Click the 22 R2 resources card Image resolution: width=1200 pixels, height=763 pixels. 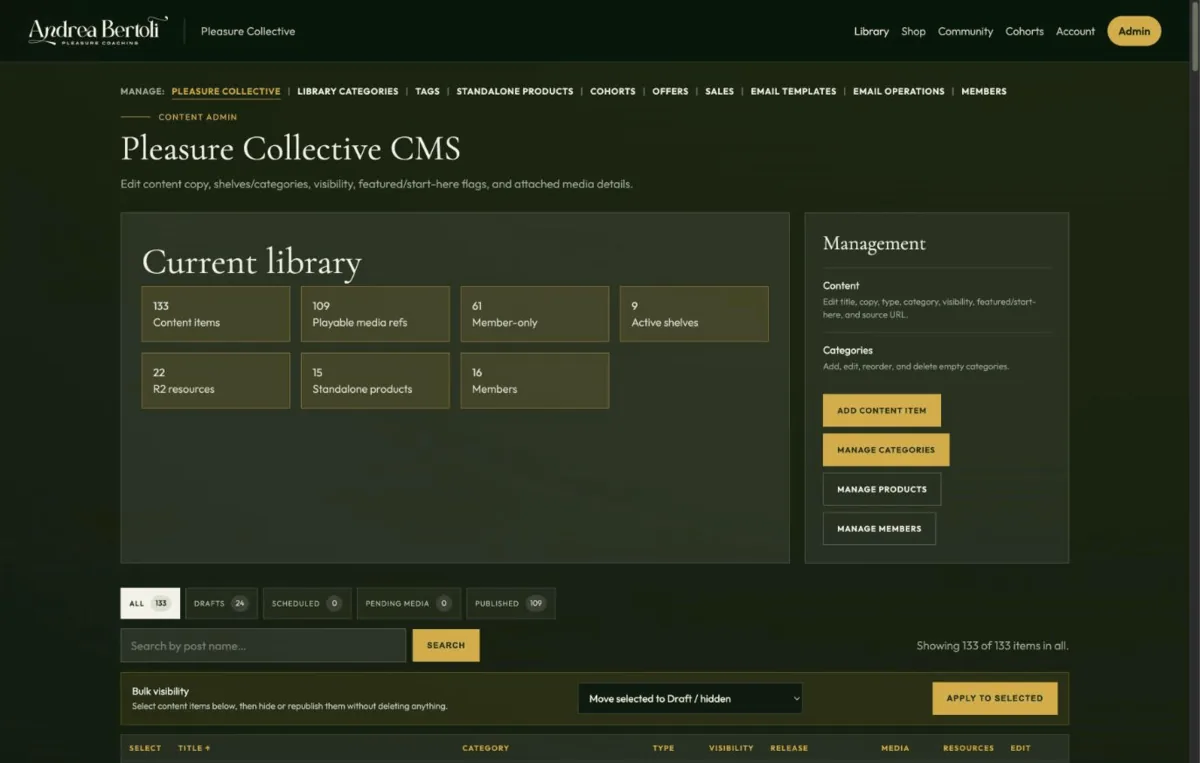[215, 380]
